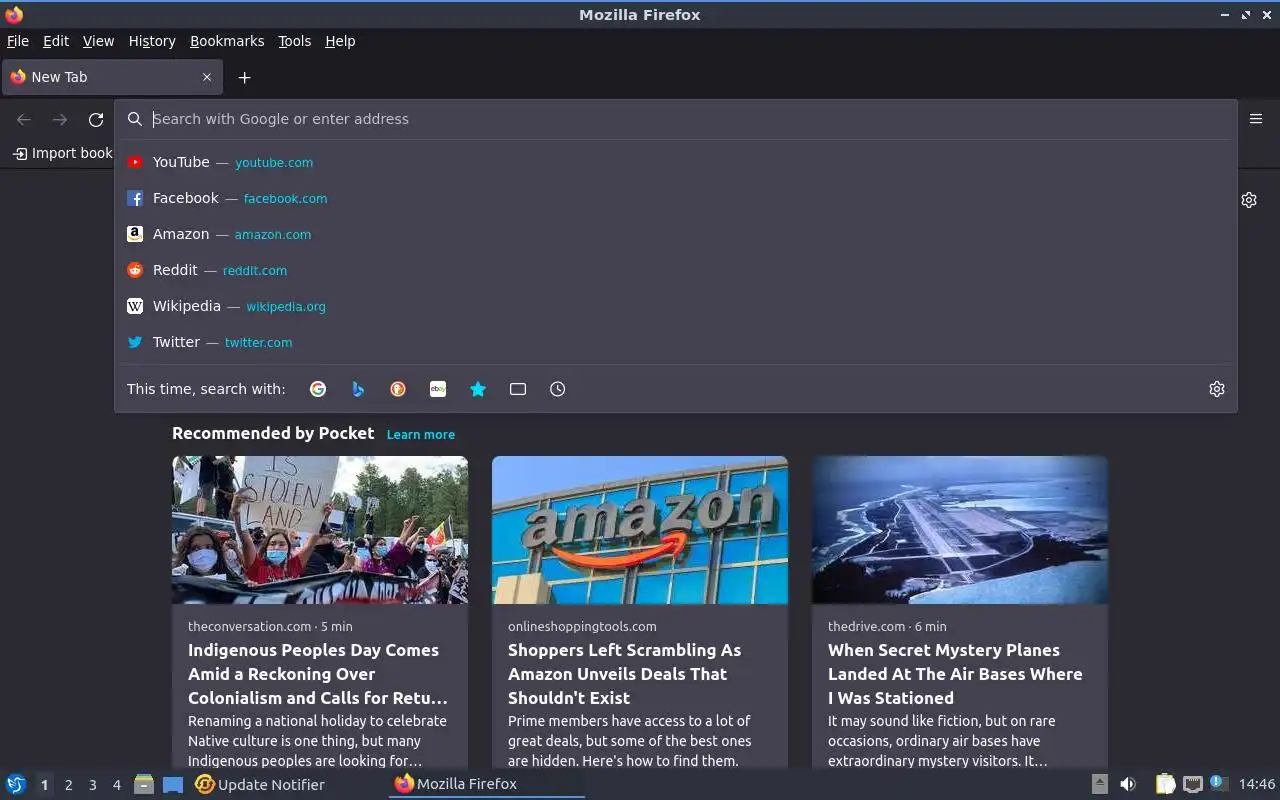Search open tabs using the tabs icon

[x=518, y=389]
